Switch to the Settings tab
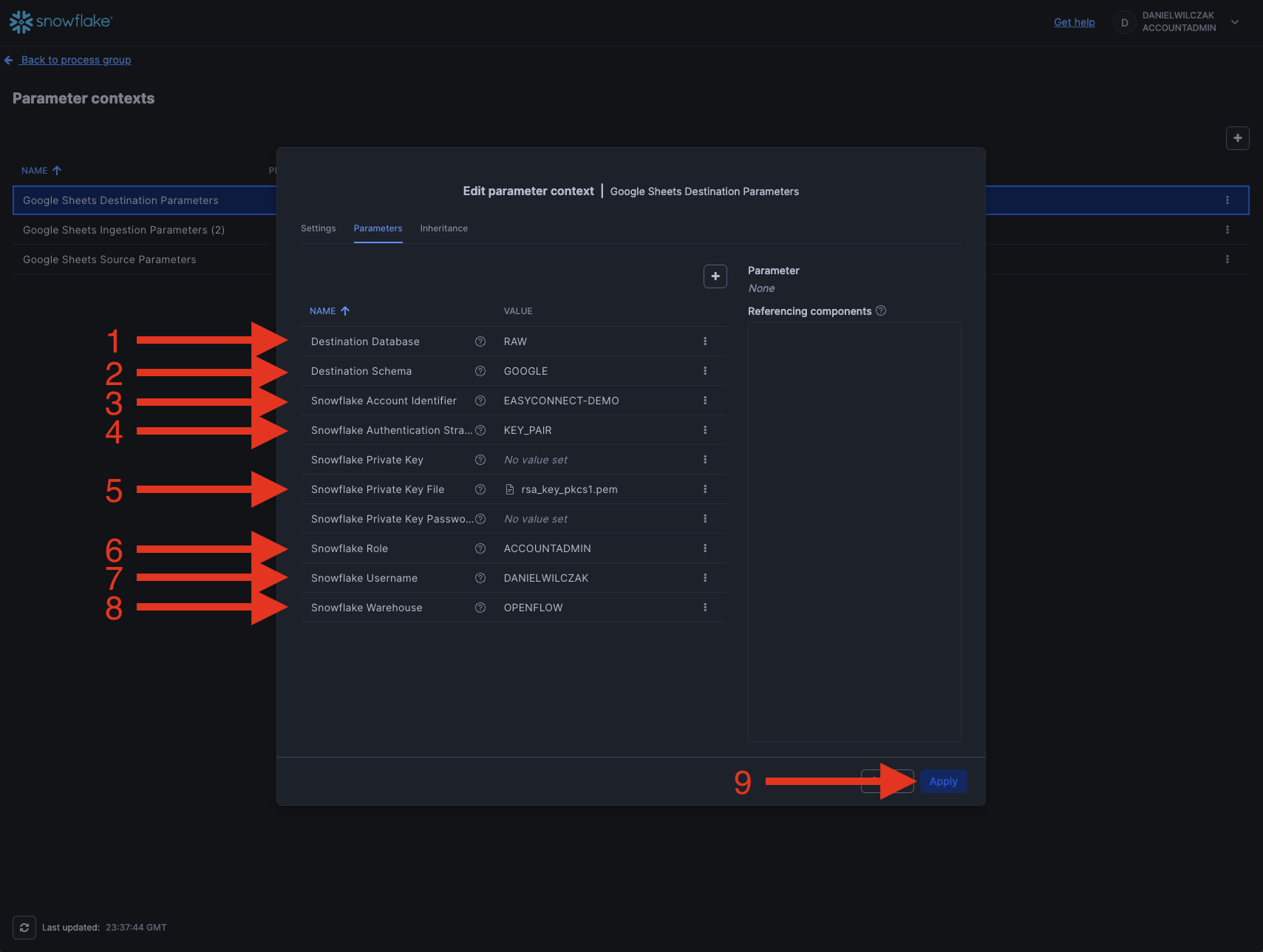 318,228
